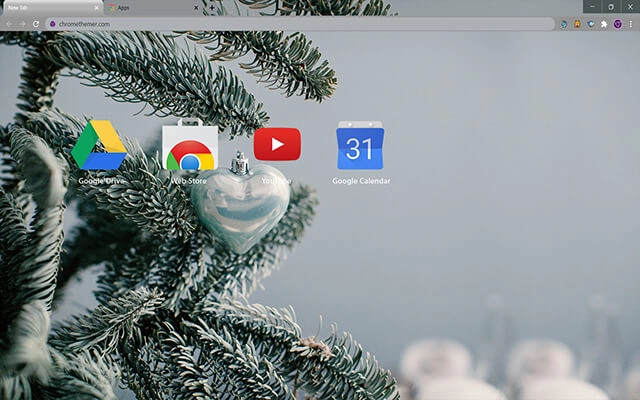Screen dimensions: 640x400
Task: Open the Google Calendar app icon
Action: point(360,145)
